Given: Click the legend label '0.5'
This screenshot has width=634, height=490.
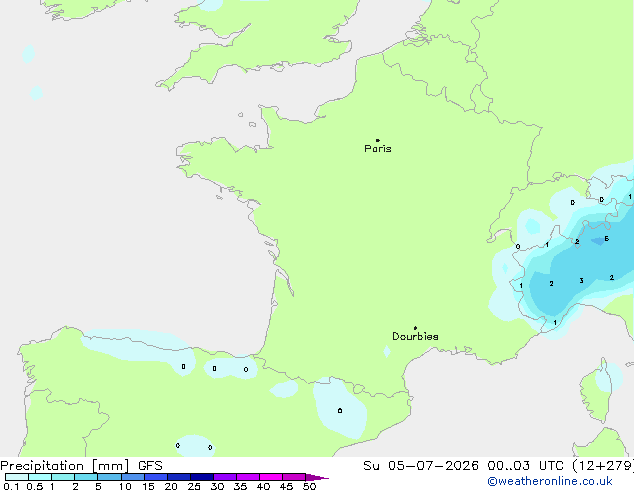Looking at the screenshot, I should click(x=35, y=486).
